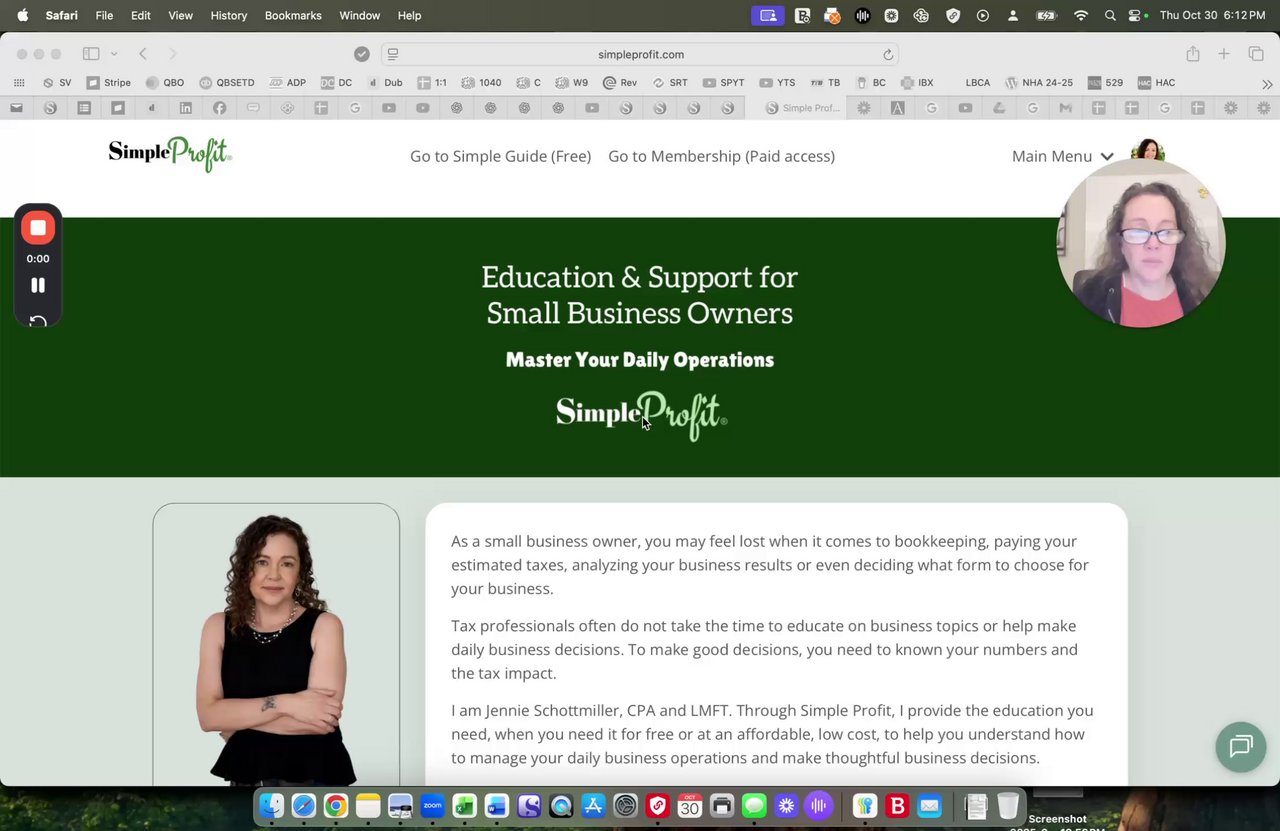Click the privacy shield check icon
Viewport: 1280px width, 831px height.
(x=362, y=54)
